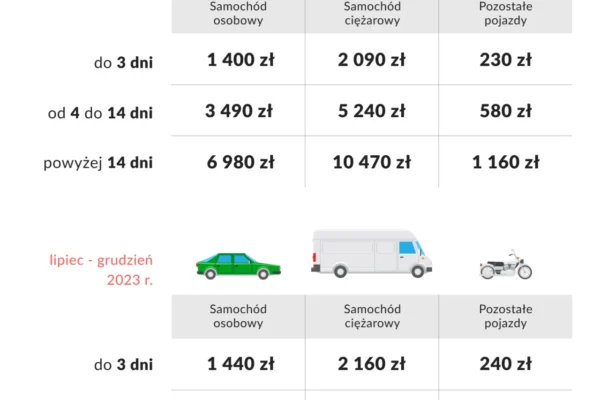Image resolution: width=600 pixels, height=400 pixels.
Task: Select the 'lipiec - grudzień 2023 r.' label
Action: (x=101, y=270)
